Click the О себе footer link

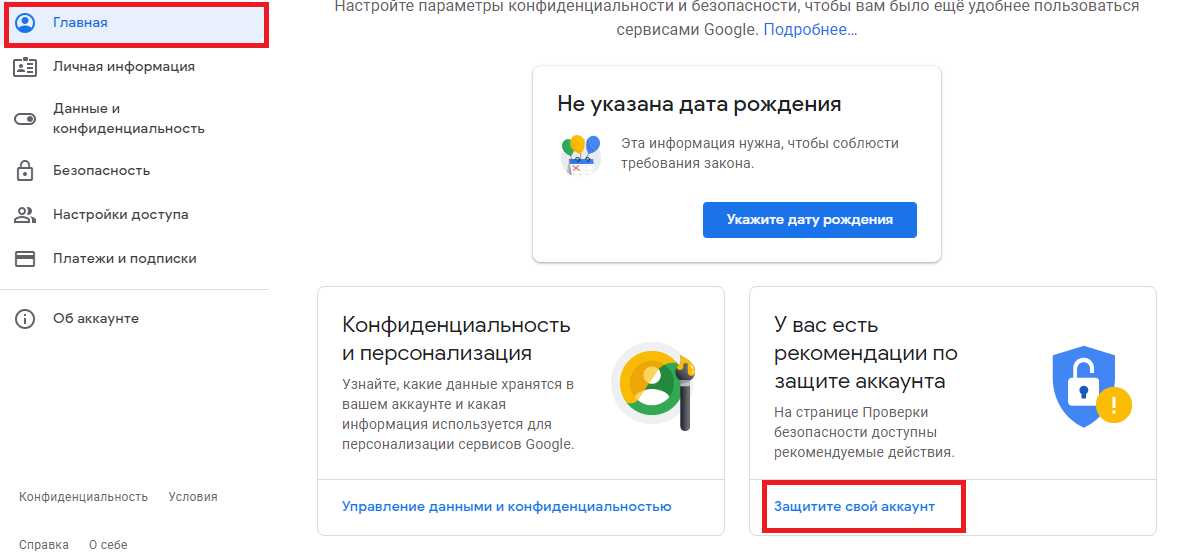coord(108,545)
